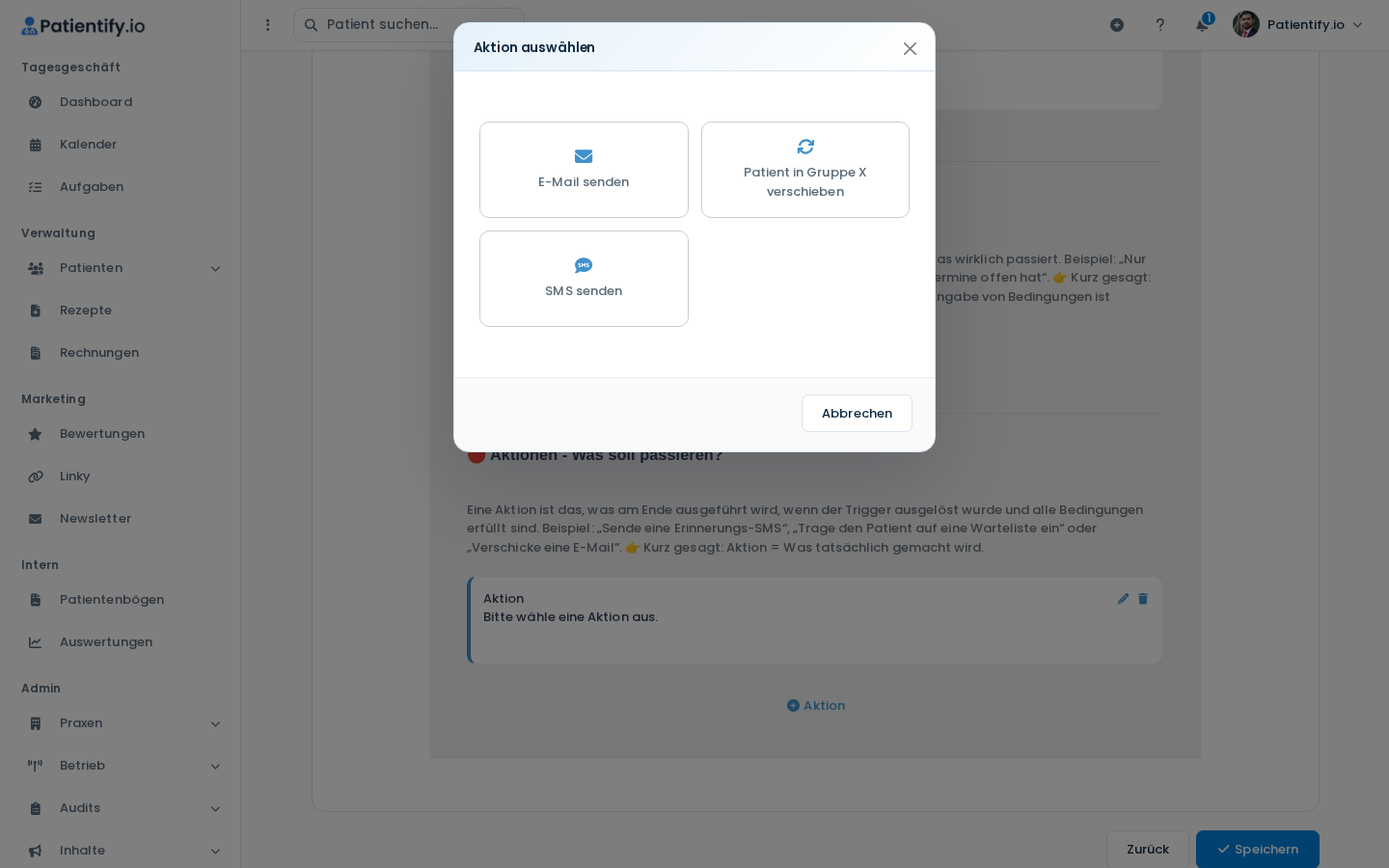Click the Betrieb antenna icon
The width and height of the screenshot is (1389, 868).
point(36,766)
